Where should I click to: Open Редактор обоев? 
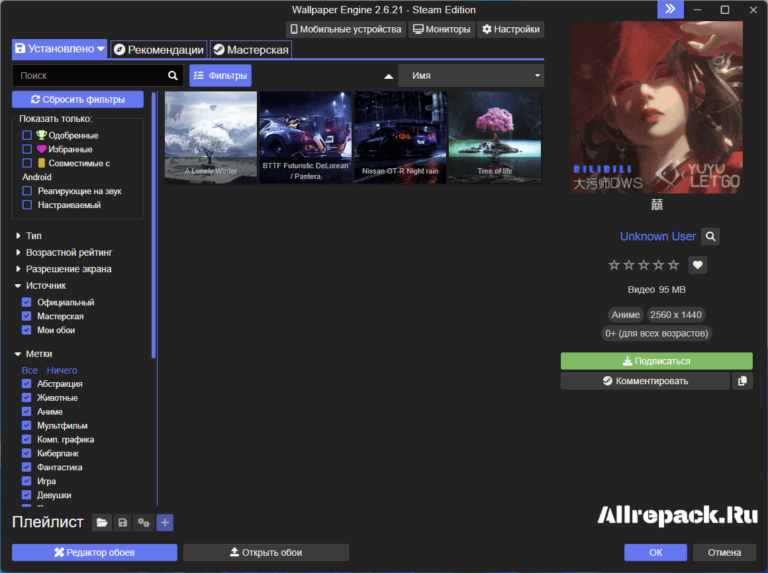[x=95, y=552]
